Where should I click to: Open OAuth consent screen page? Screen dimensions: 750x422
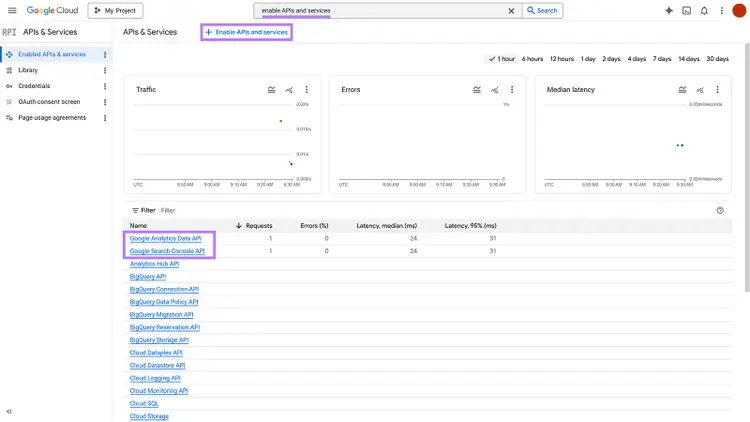click(x=49, y=102)
